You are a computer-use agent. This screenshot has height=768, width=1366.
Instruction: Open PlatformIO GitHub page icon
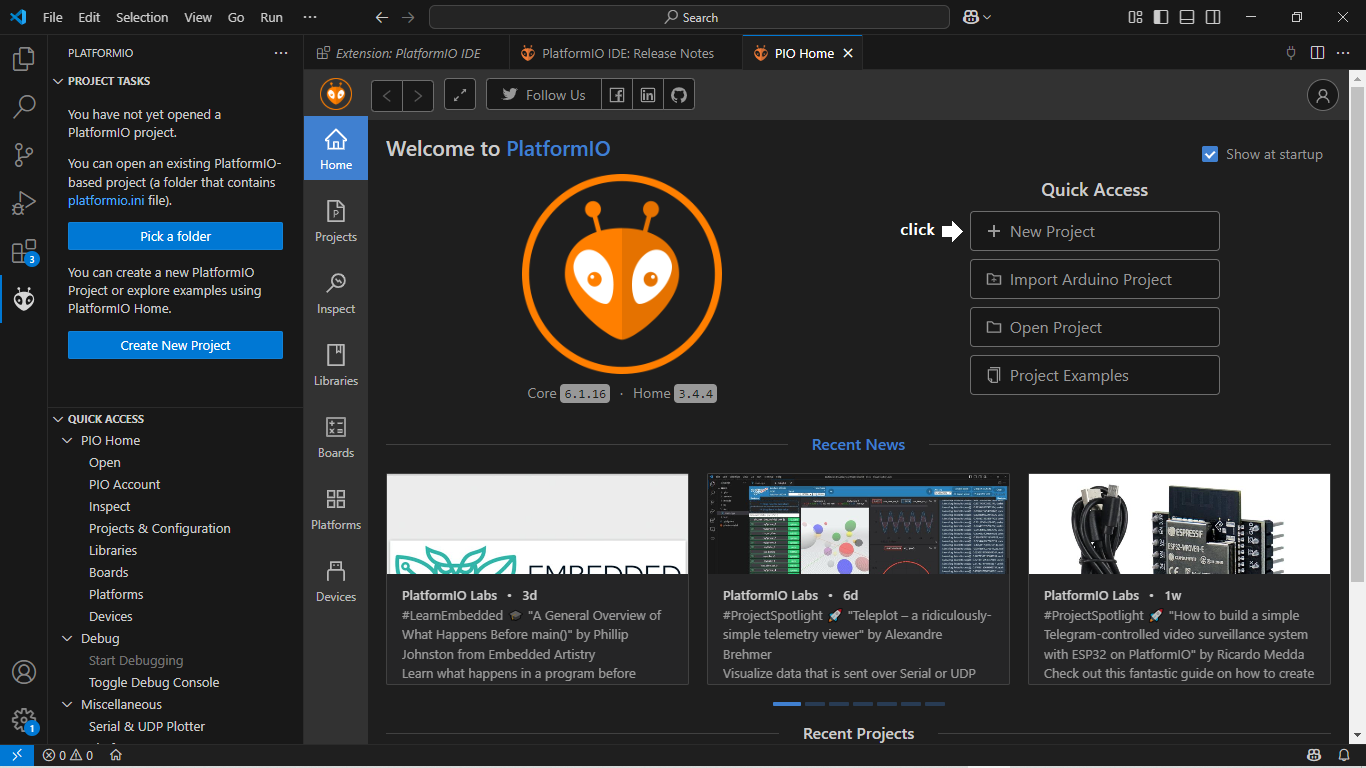pos(679,95)
